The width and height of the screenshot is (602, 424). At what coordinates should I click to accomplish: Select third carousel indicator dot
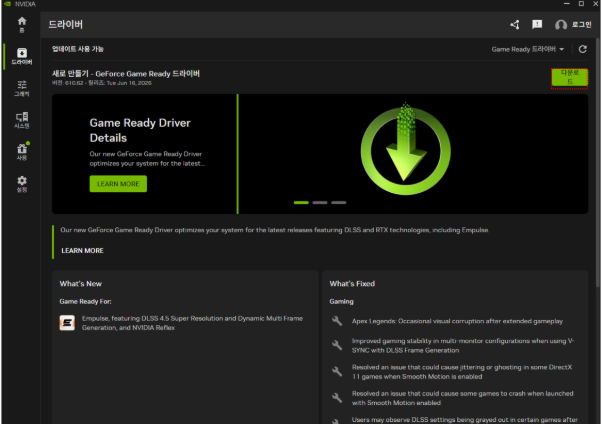(x=339, y=202)
